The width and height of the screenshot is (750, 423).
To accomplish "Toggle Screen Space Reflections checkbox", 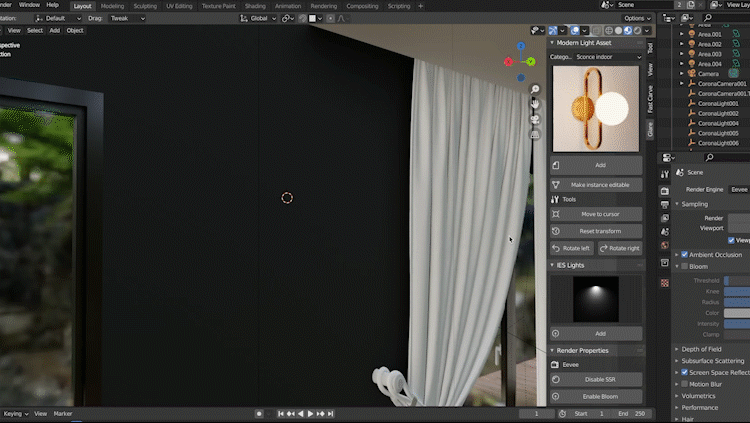I will click(684, 372).
